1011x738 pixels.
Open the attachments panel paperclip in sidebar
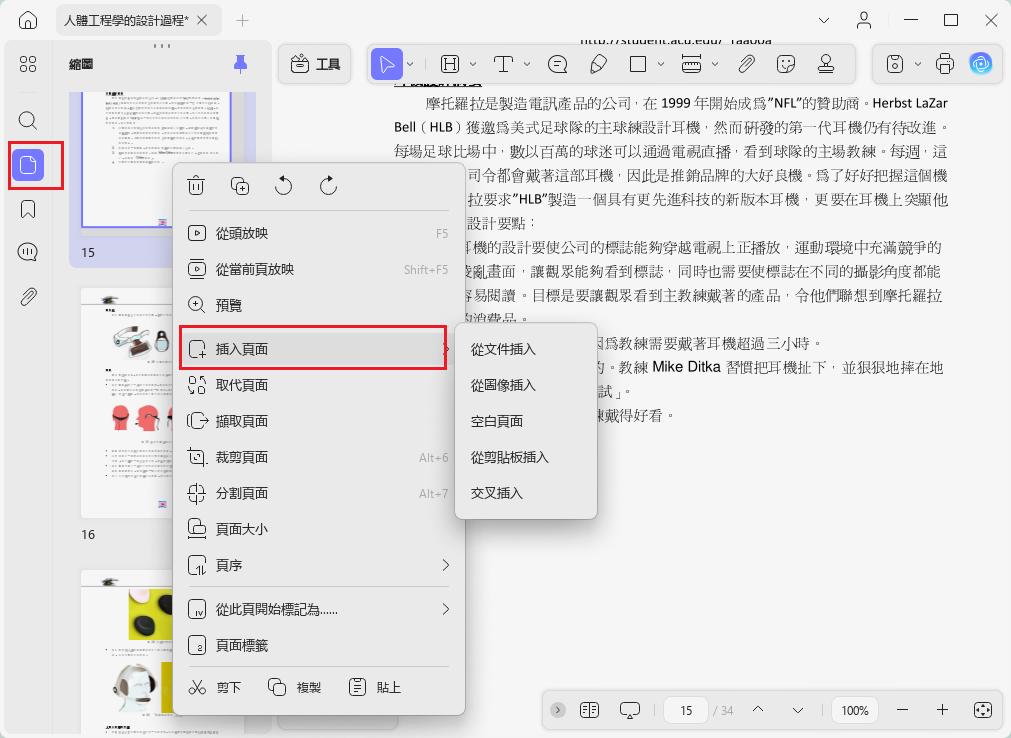(28, 296)
